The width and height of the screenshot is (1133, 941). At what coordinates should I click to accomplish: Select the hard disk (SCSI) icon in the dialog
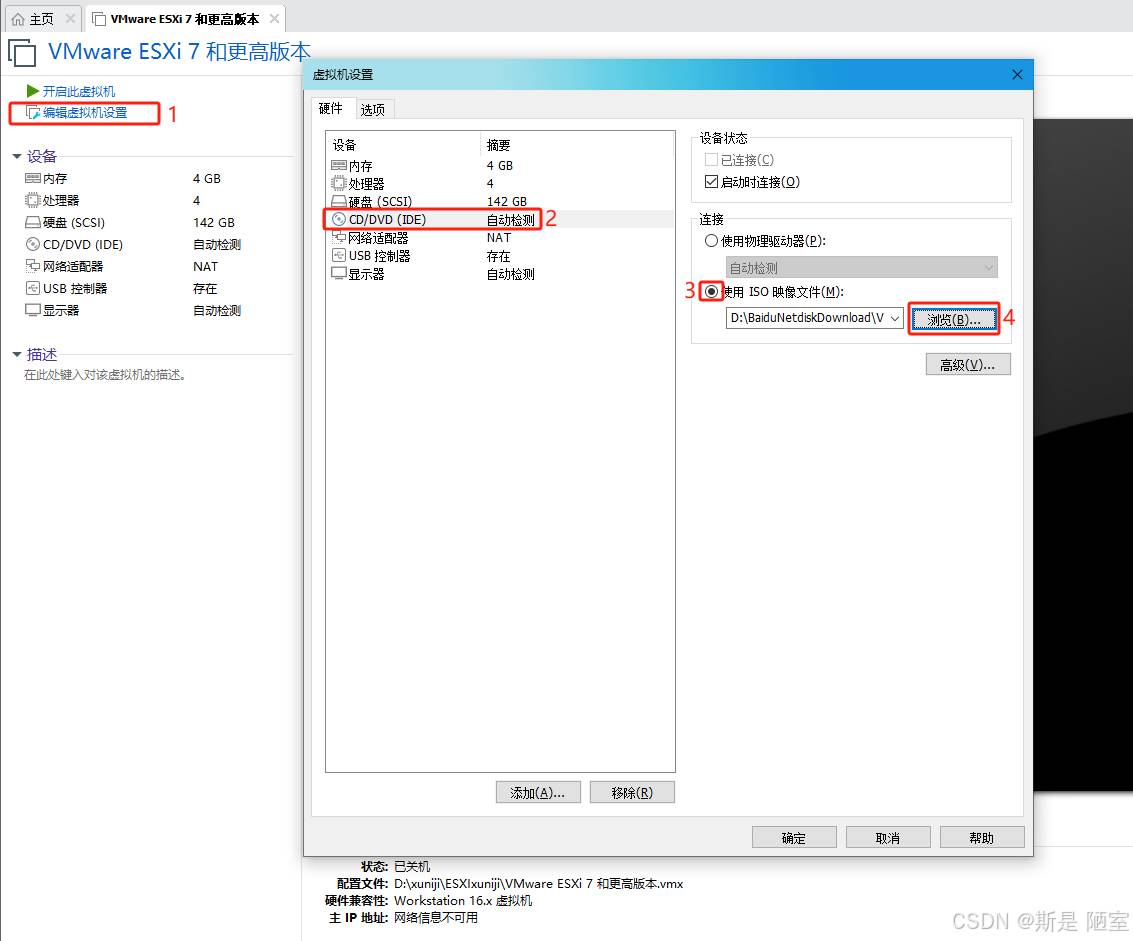pyautogui.click(x=339, y=202)
